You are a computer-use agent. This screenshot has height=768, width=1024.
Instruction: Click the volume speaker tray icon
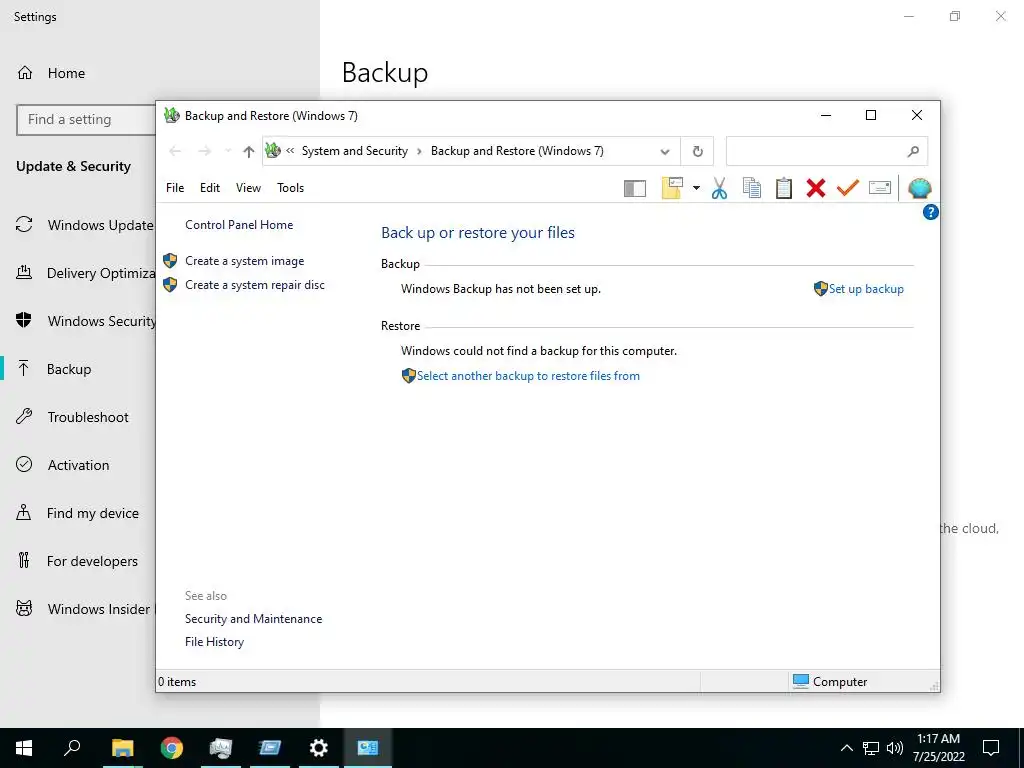895,748
